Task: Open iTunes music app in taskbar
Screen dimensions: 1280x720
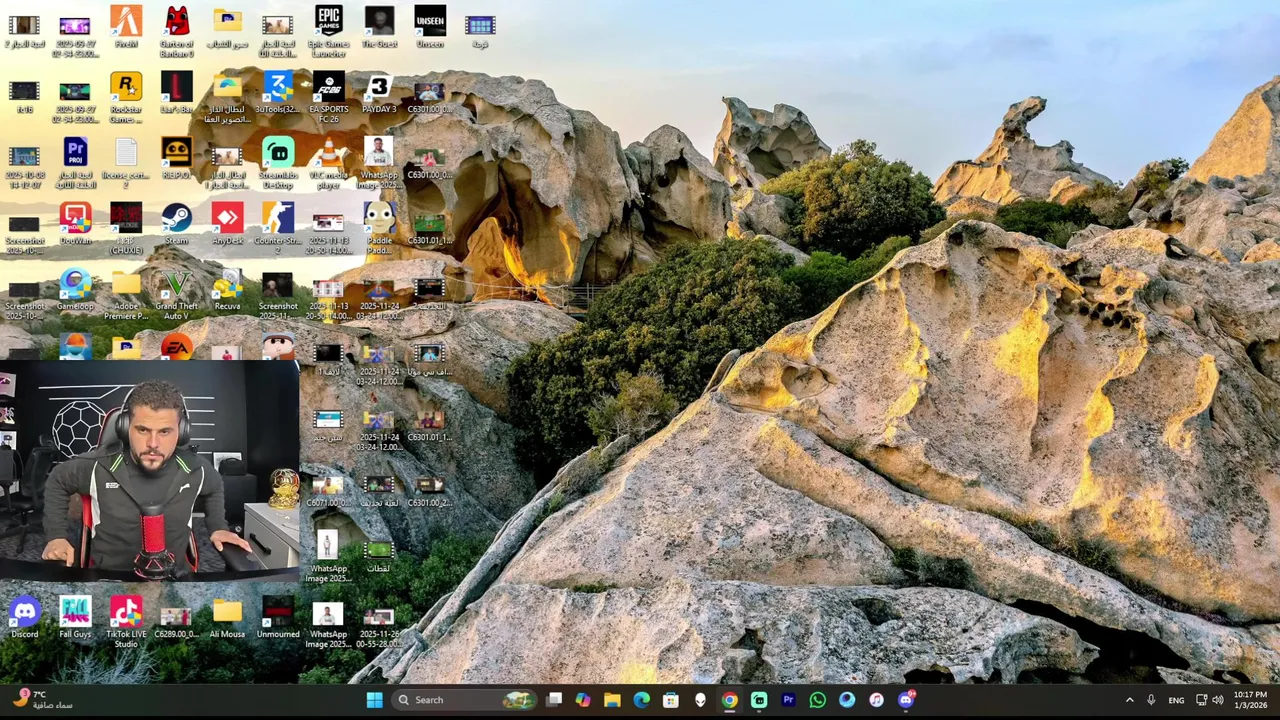Action: 876,700
